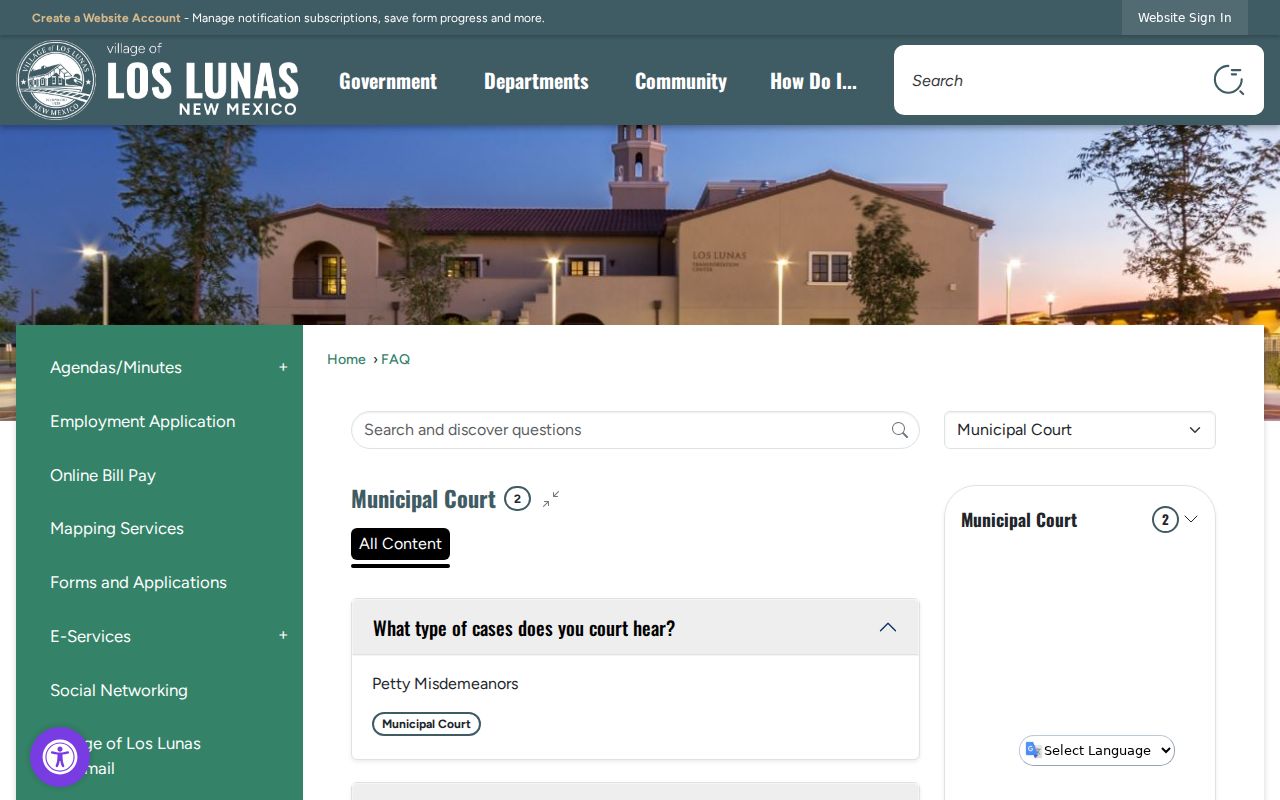Open the Select Language dropdown
This screenshot has height=800, width=1280.
click(1097, 751)
